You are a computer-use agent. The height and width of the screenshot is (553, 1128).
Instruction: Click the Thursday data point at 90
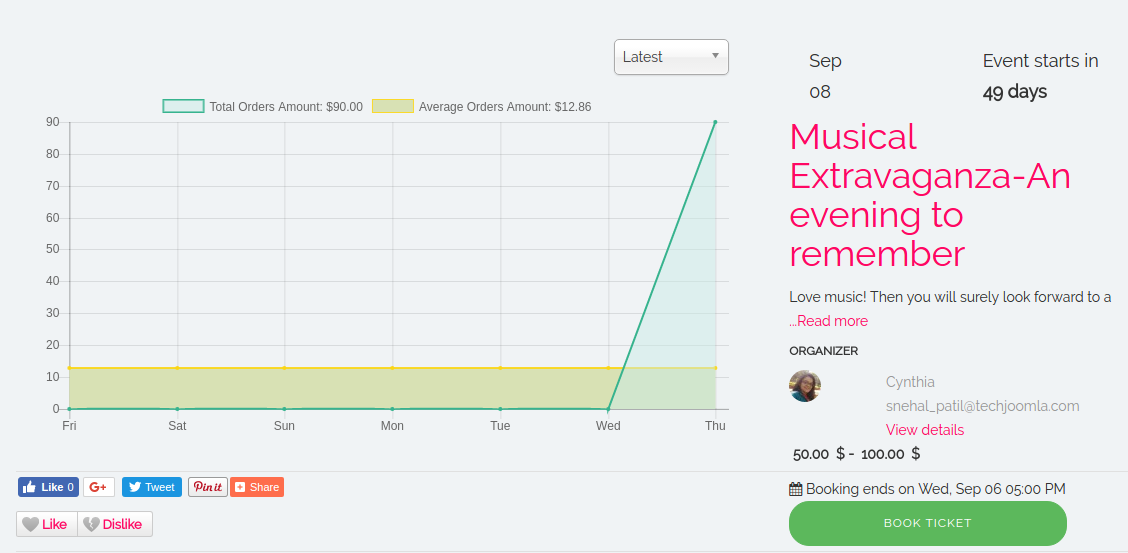[715, 123]
